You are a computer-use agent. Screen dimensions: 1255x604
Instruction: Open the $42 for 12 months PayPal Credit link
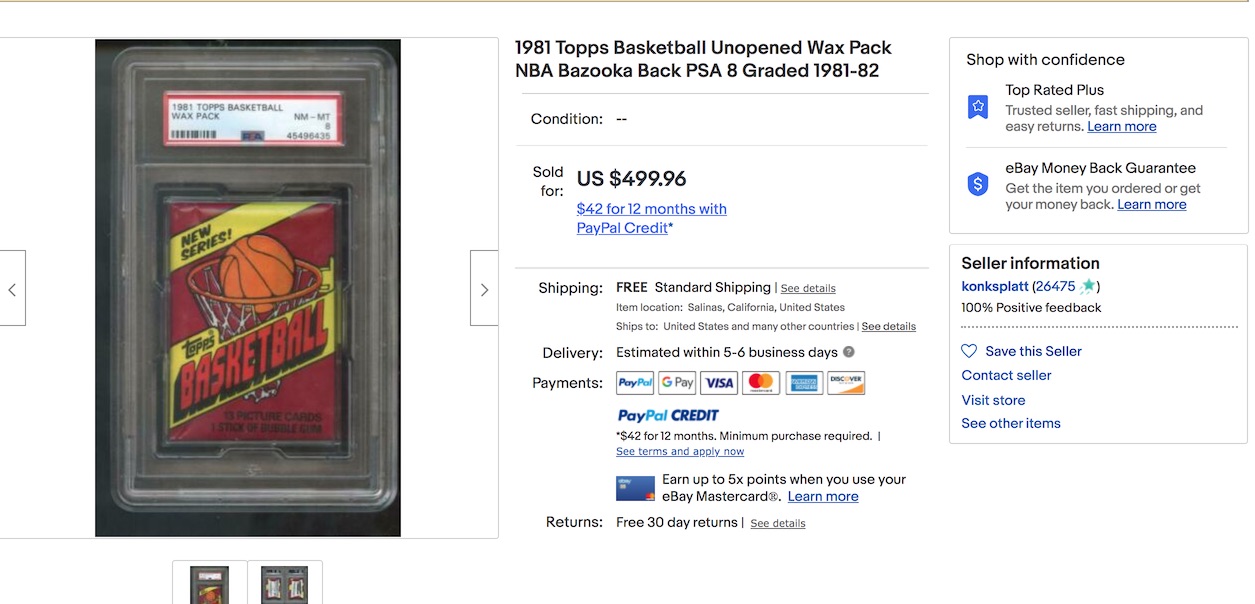point(651,218)
